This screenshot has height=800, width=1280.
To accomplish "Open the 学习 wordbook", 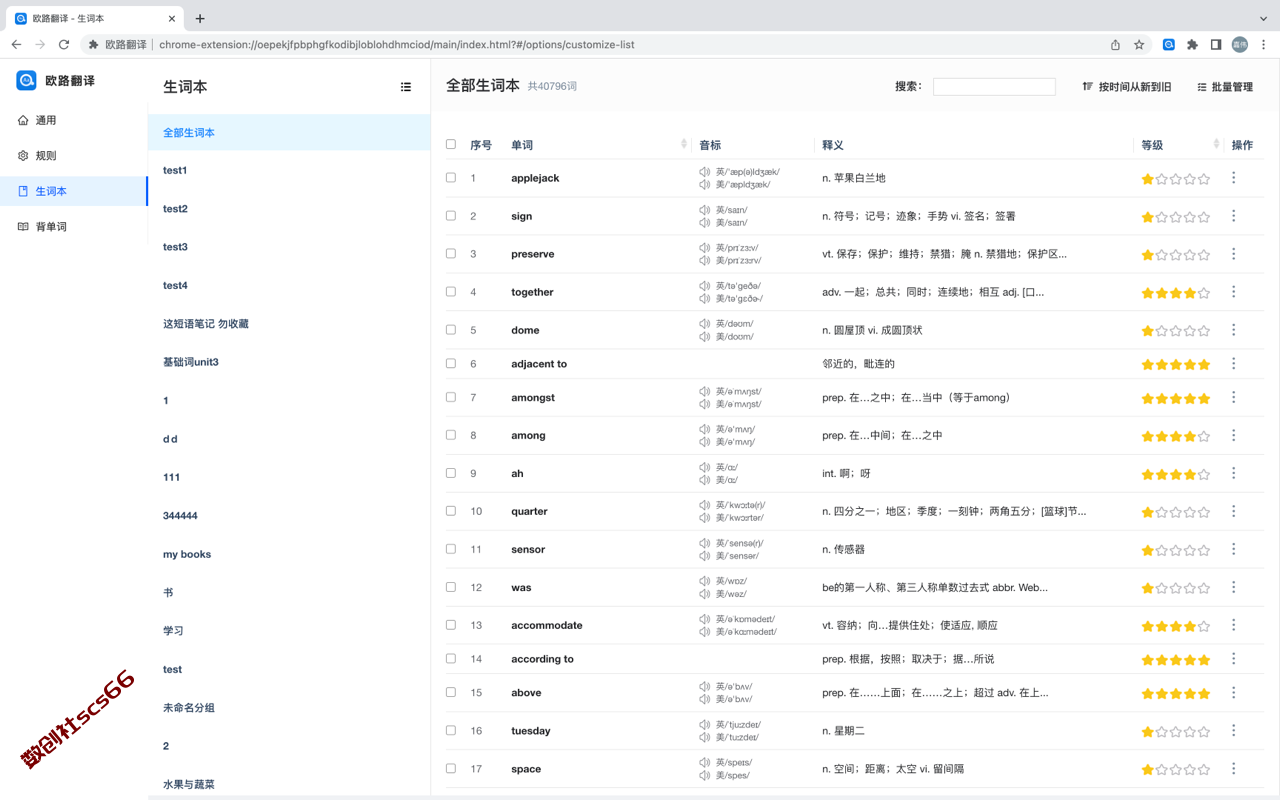I will point(289,631).
